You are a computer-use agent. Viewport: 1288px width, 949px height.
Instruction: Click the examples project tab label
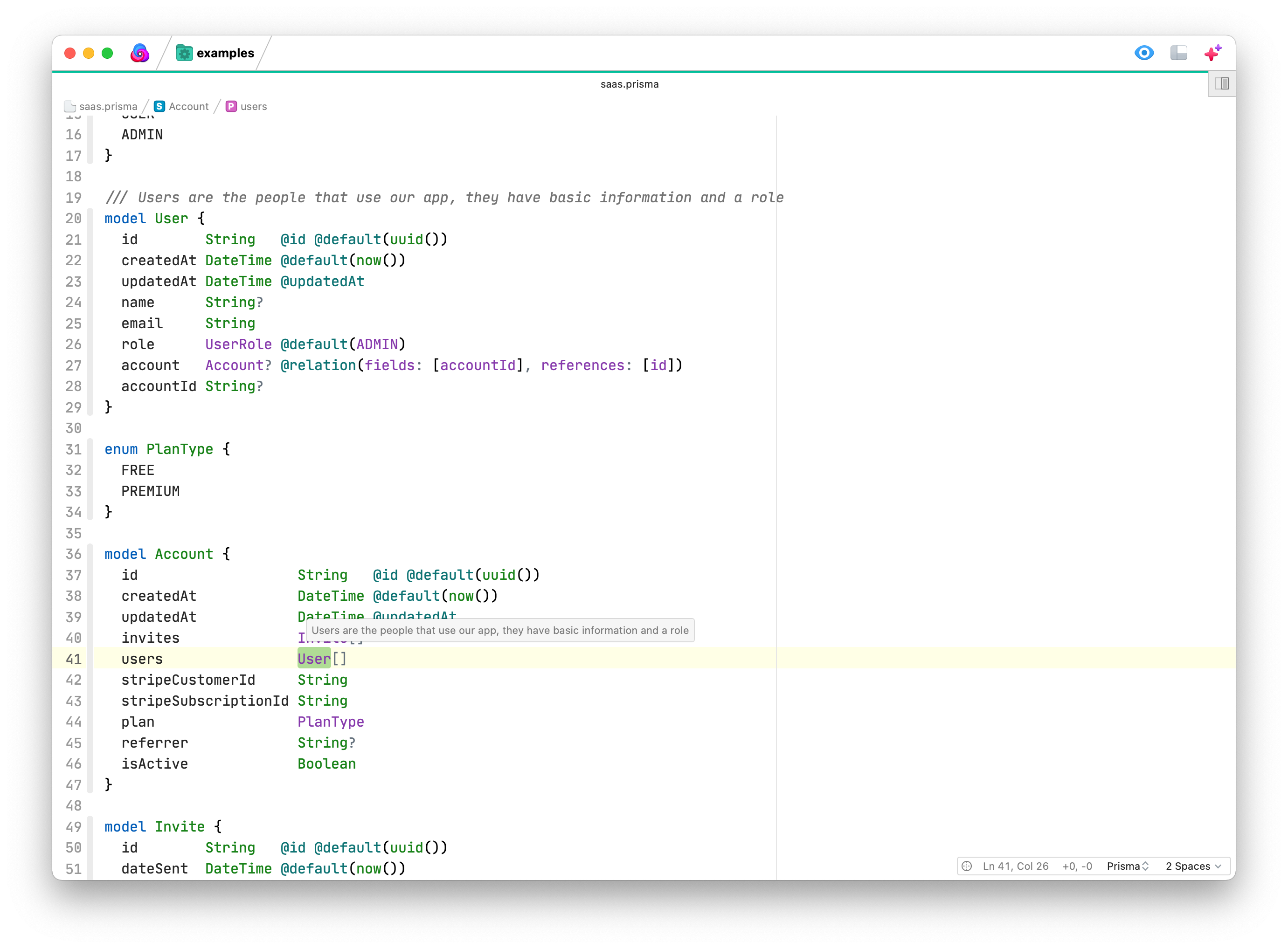click(x=225, y=54)
